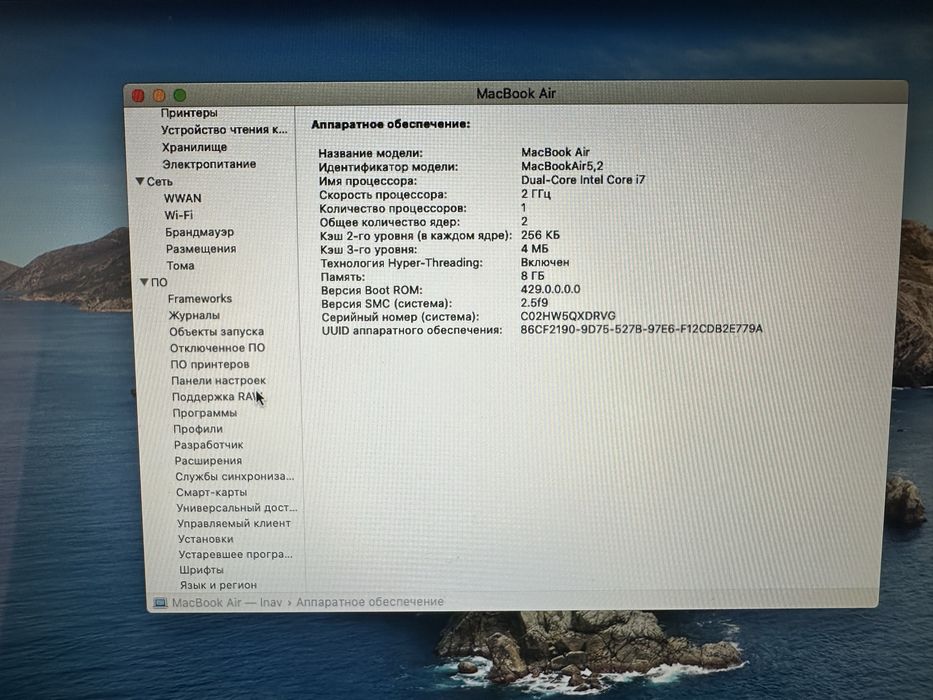Viewport: 933px width, 700px height.
Task: Select Службы синхрониза... entry
Action: pyautogui.click(x=234, y=476)
